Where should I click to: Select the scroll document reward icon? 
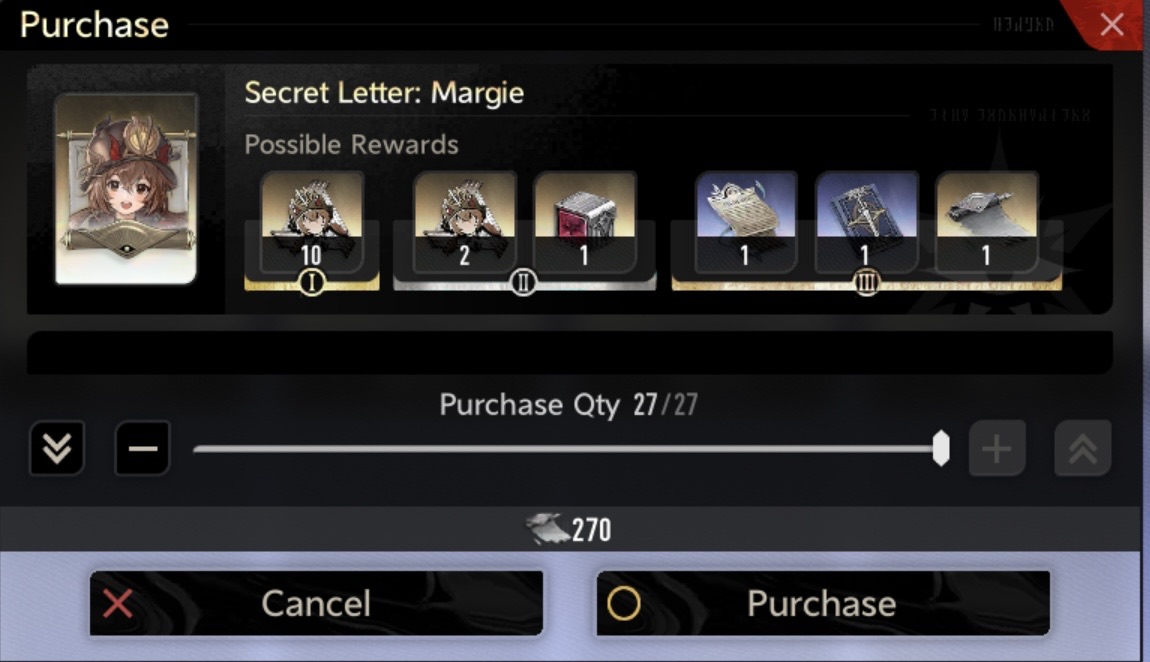click(745, 222)
